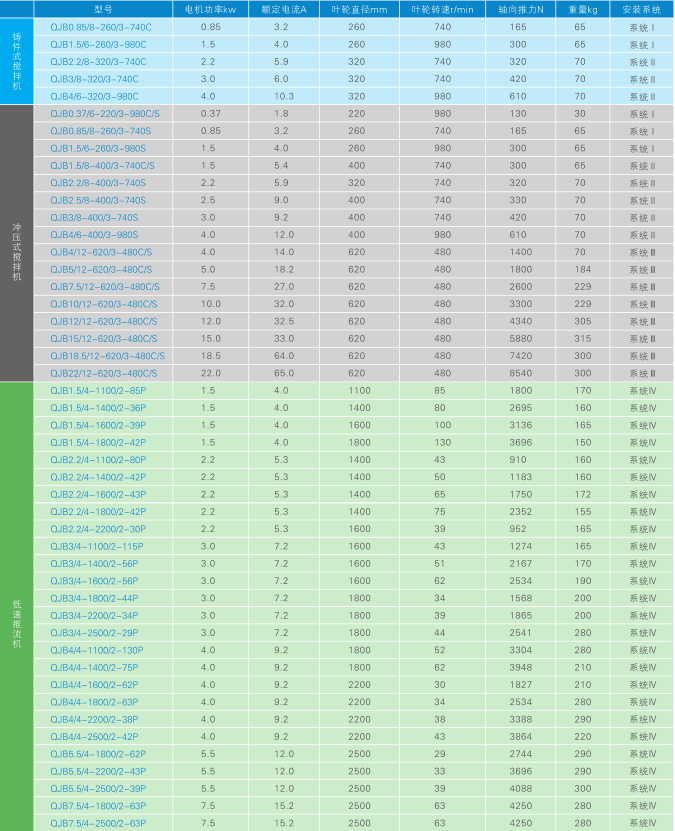Select the 安装系统 column header
Viewport: 675px width, 831px height.
pyautogui.click(x=642, y=8)
